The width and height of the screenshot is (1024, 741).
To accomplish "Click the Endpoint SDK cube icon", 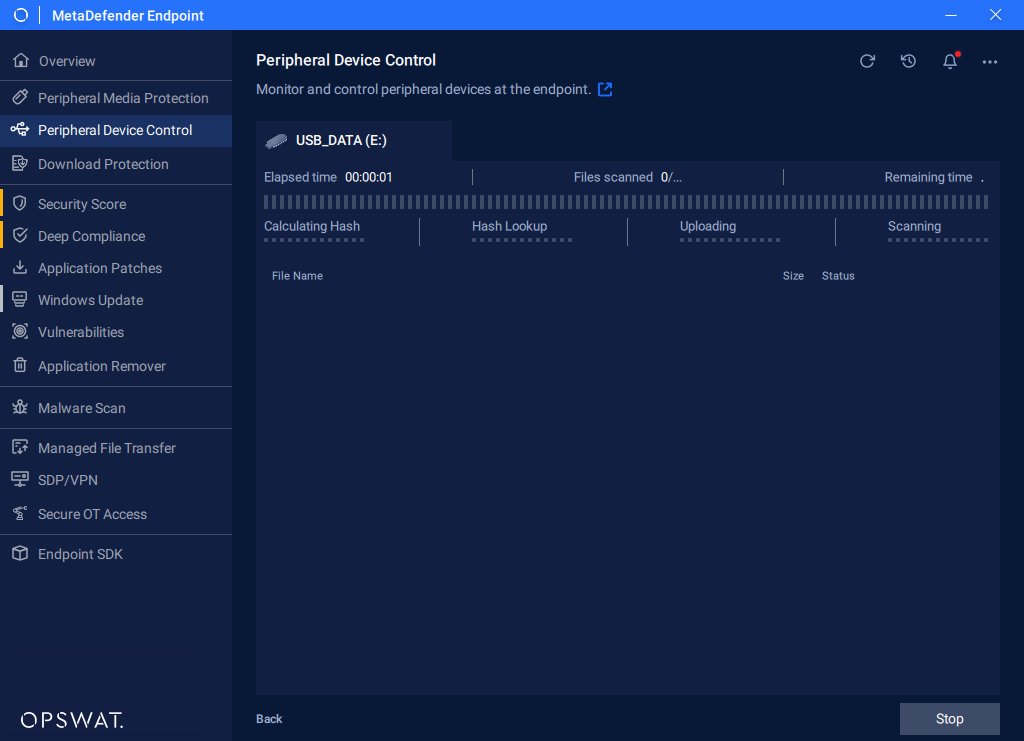I will 20,554.
